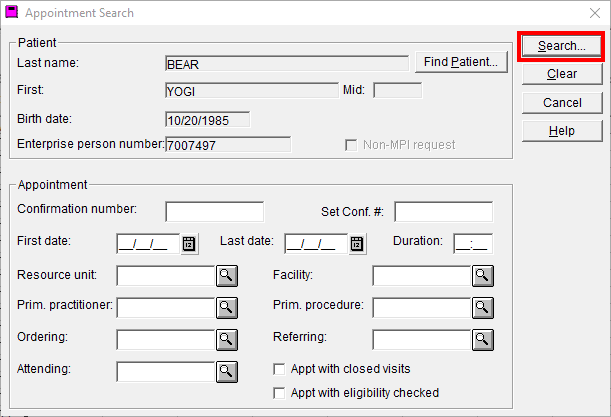Open the Last date calendar picker

tap(357, 244)
